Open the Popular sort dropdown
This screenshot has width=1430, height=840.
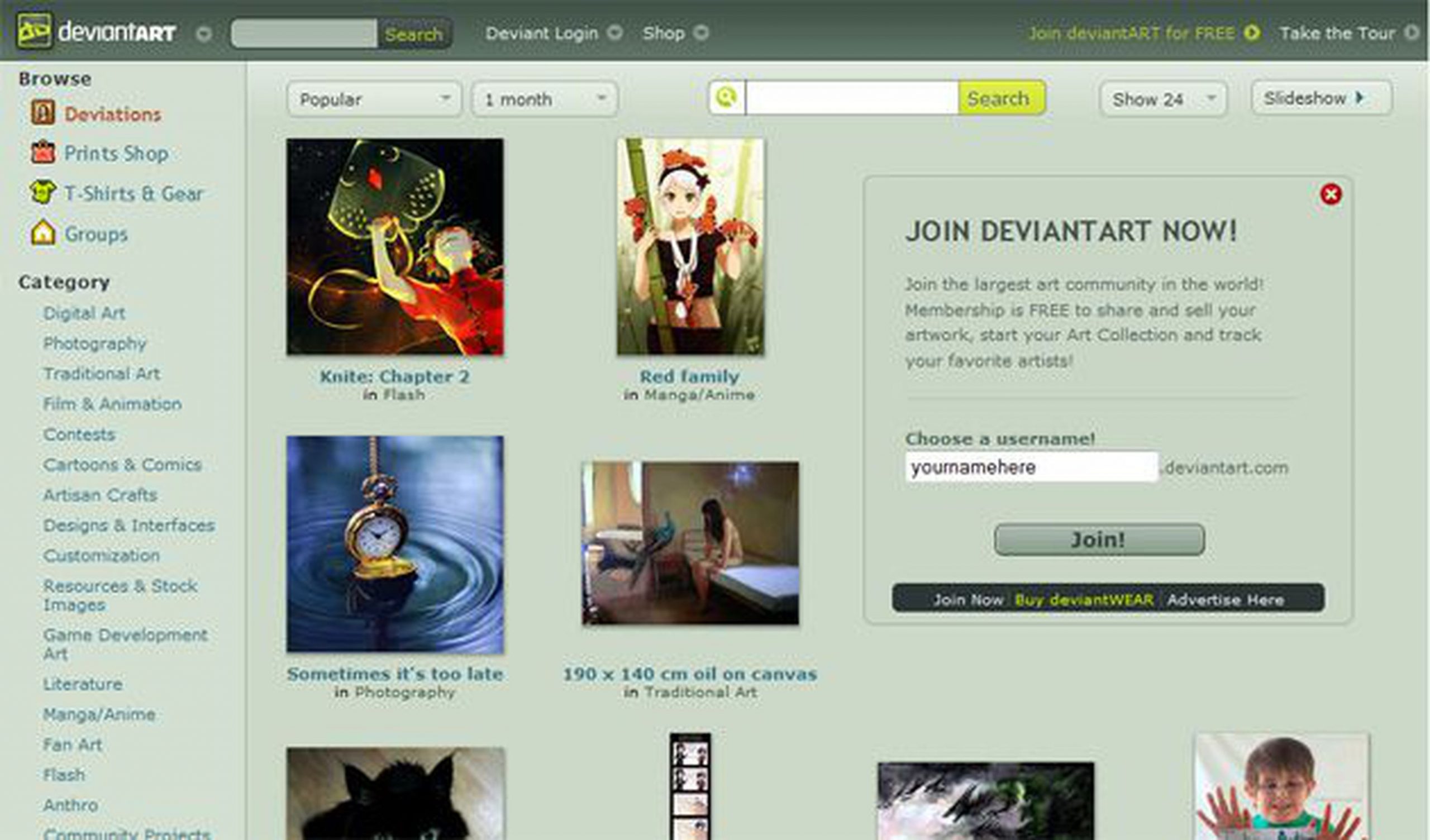tap(373, 99)
